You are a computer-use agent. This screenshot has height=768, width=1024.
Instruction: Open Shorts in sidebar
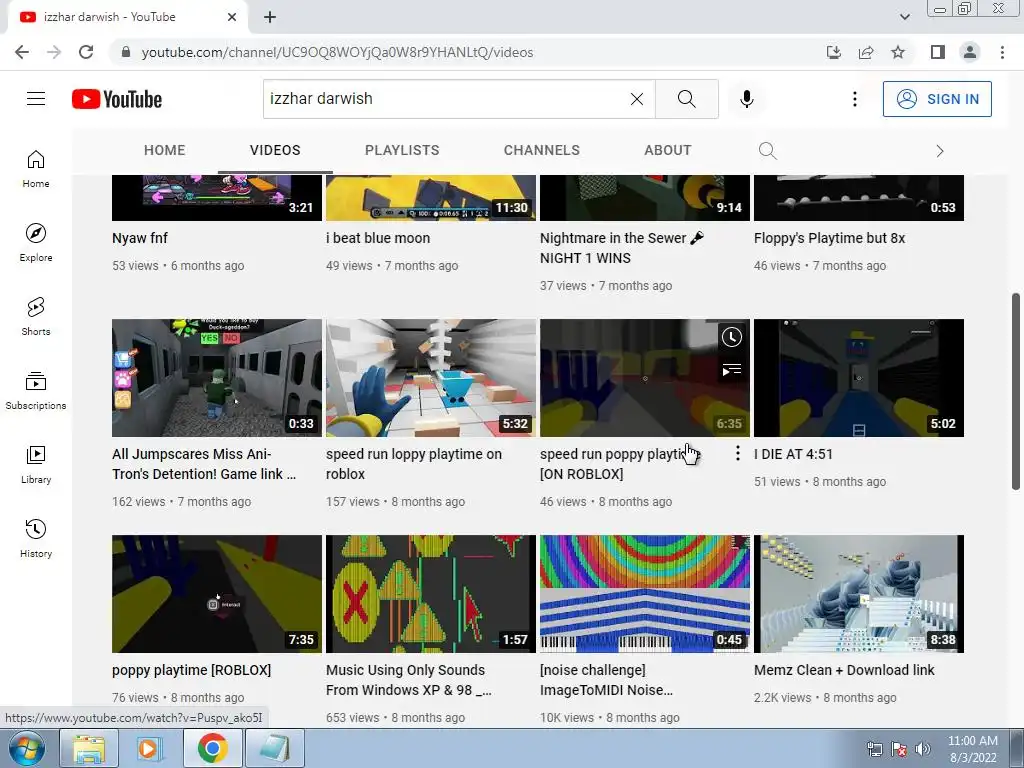(36, 316)
